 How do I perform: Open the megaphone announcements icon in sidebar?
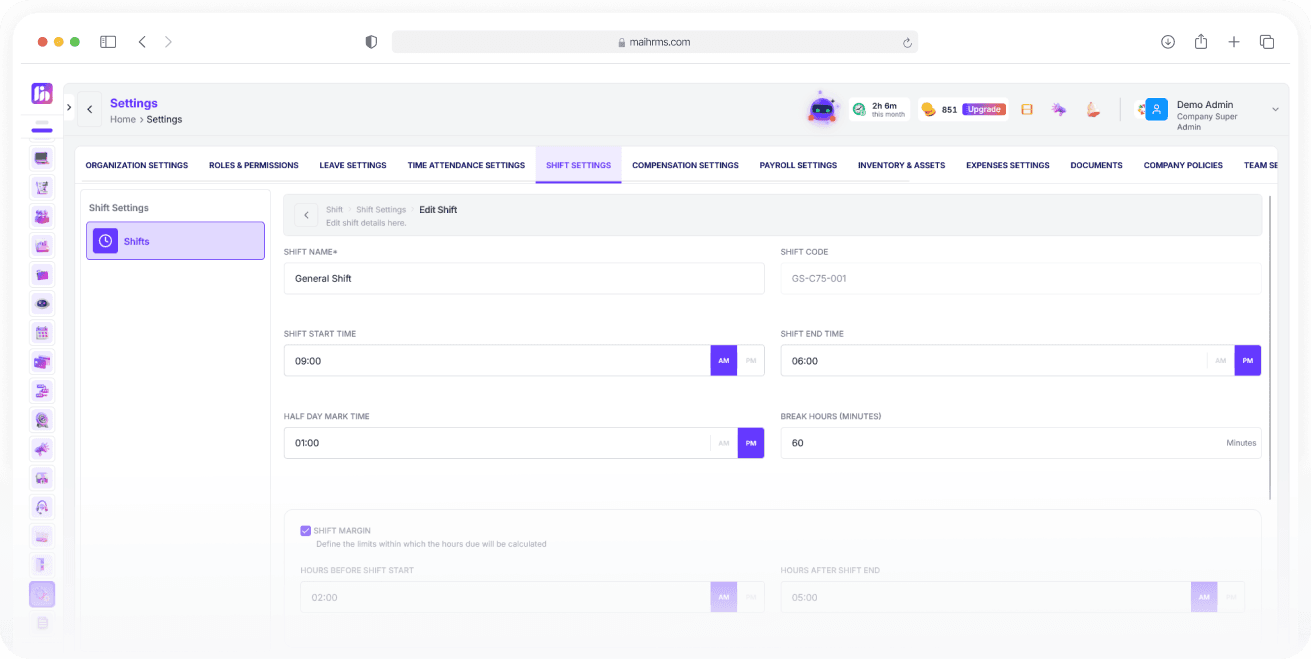pyautogui.click(x=42, y=449)
